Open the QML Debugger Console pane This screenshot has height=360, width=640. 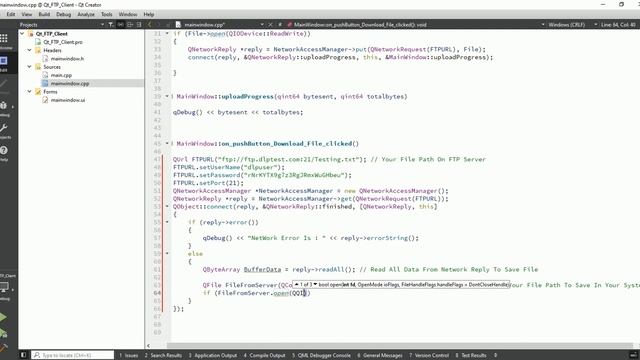coord(321,356)
